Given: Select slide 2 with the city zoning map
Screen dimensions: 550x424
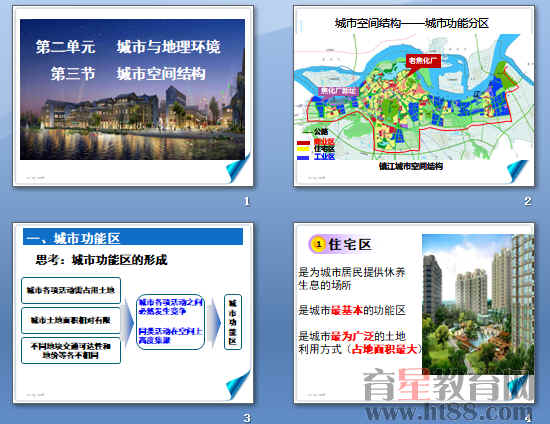Looking at the screenshot, I should pos(414,96).
